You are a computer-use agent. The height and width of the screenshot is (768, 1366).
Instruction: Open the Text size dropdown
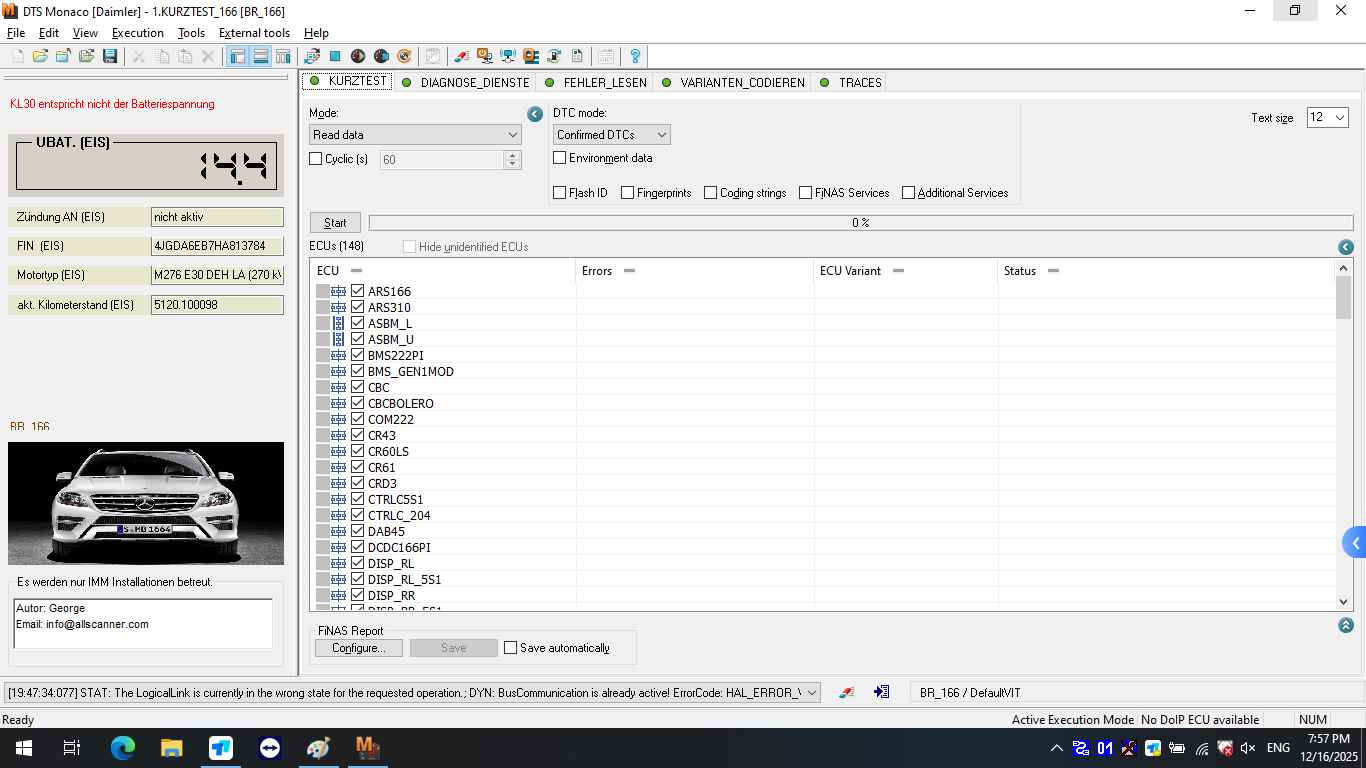point(1327,117)
